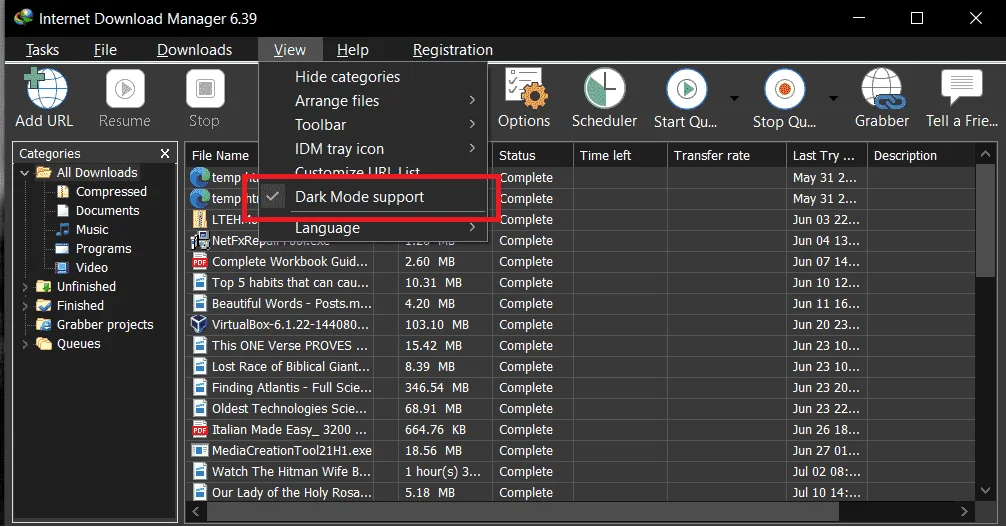1006x527 pixels.
Task: Open the Language submenu
Action: coord(373,228)
